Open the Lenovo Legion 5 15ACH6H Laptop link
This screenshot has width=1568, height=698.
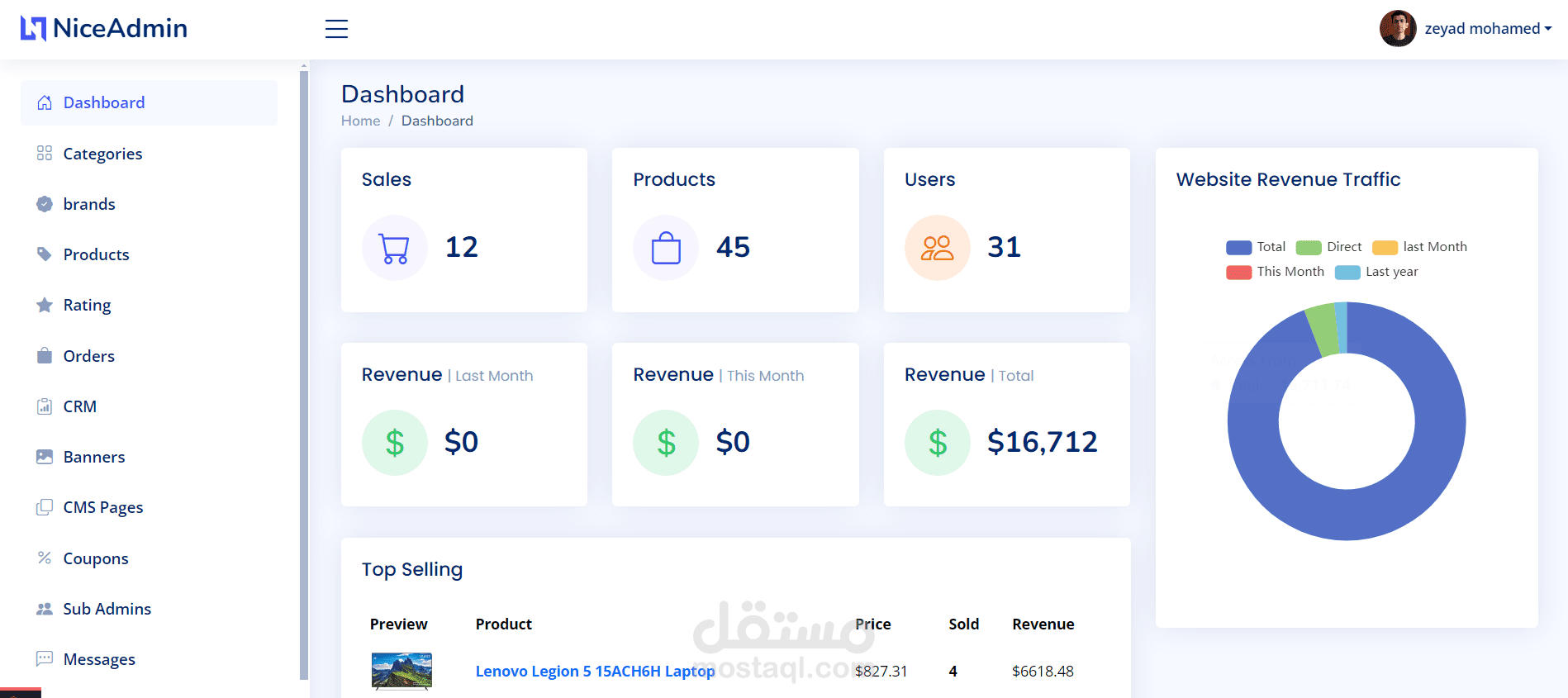pyautogui.click(x=595, y=672)
